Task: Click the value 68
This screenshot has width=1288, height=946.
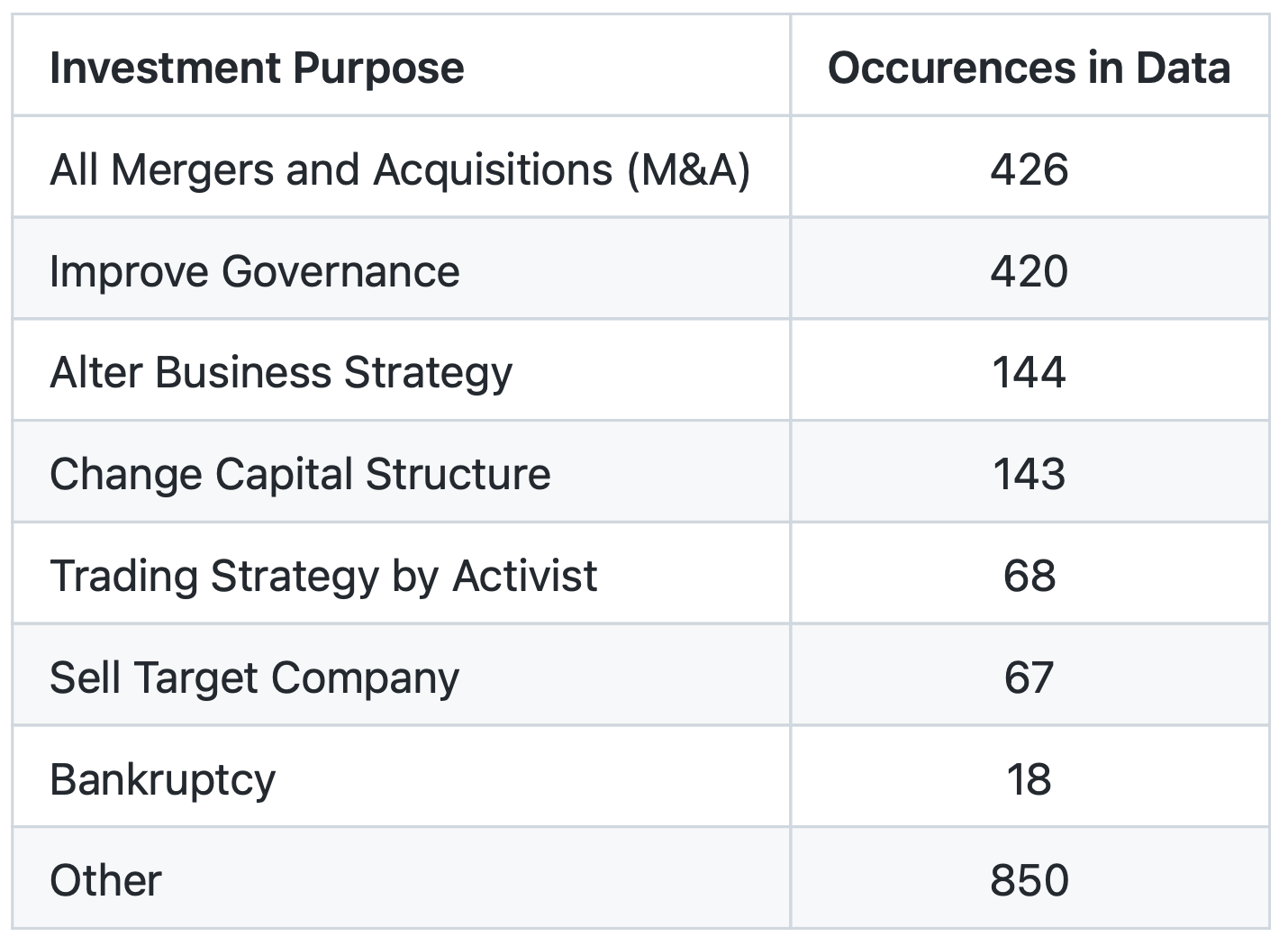Action: tap(1029, 577)
